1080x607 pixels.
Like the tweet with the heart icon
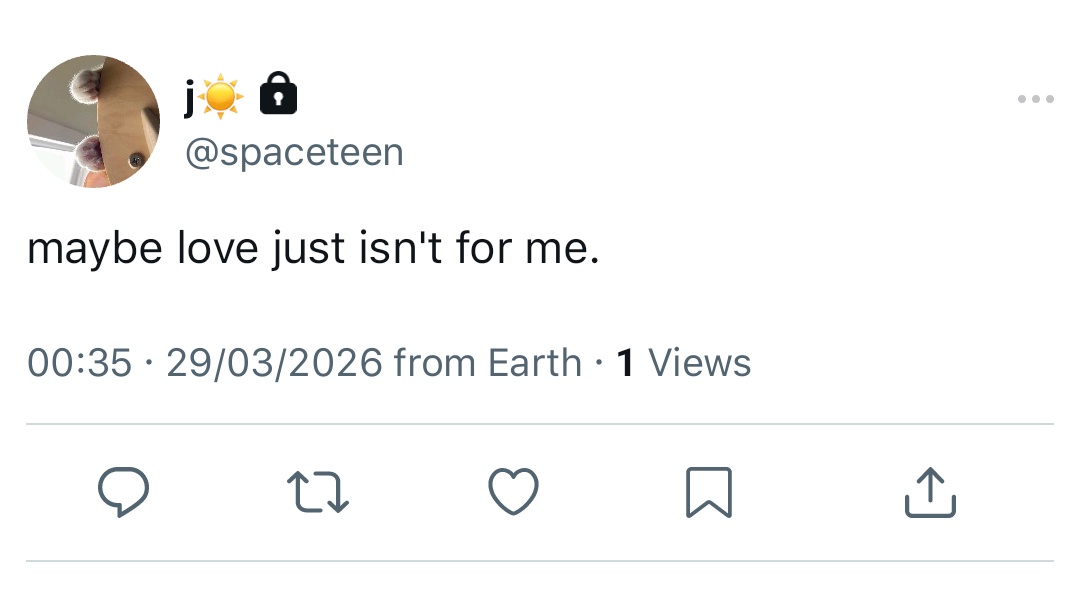click(x=514, y=492)
